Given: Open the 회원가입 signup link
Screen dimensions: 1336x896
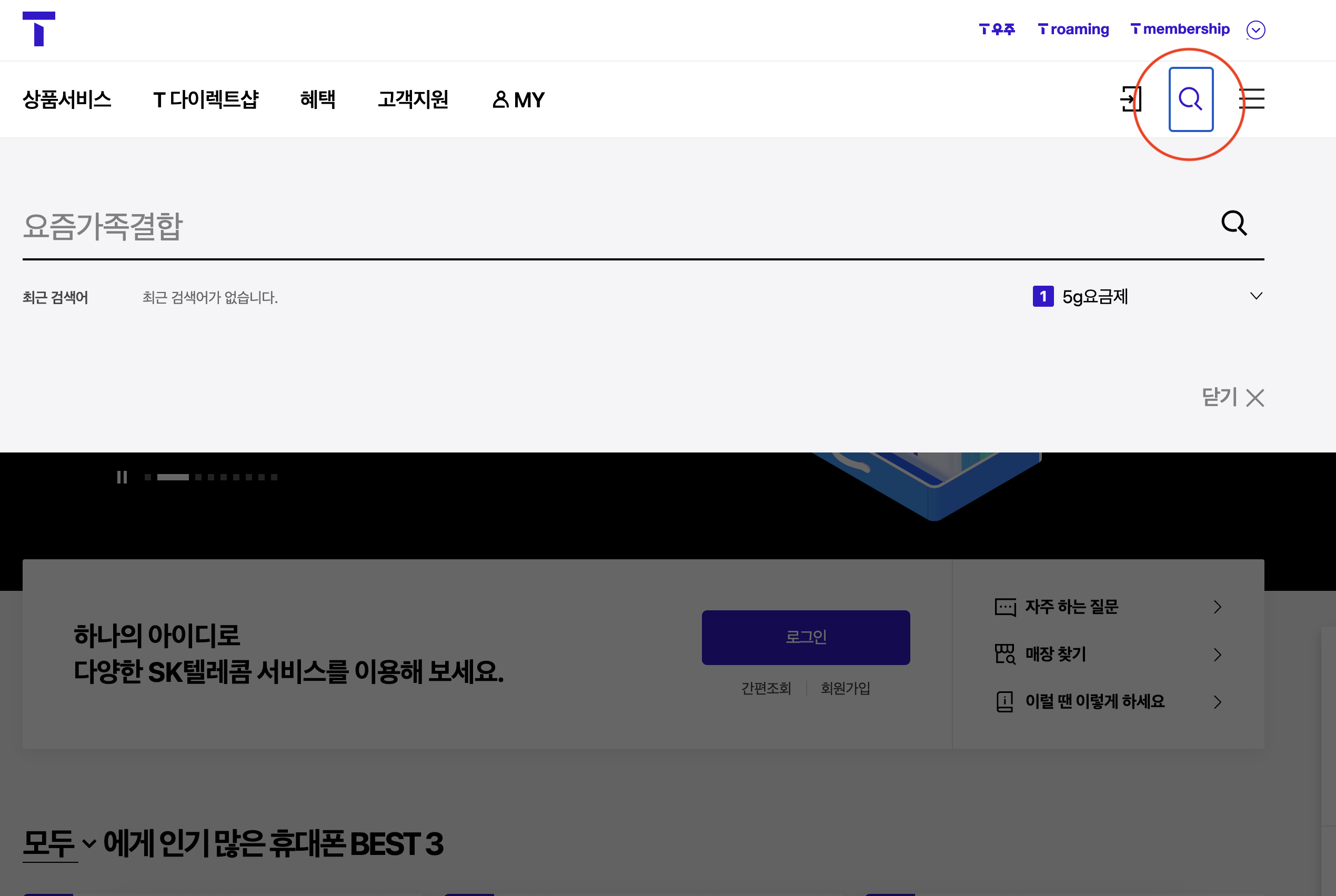Looking at the screenshot, I should pyautogui.click(x=845, y=688).
